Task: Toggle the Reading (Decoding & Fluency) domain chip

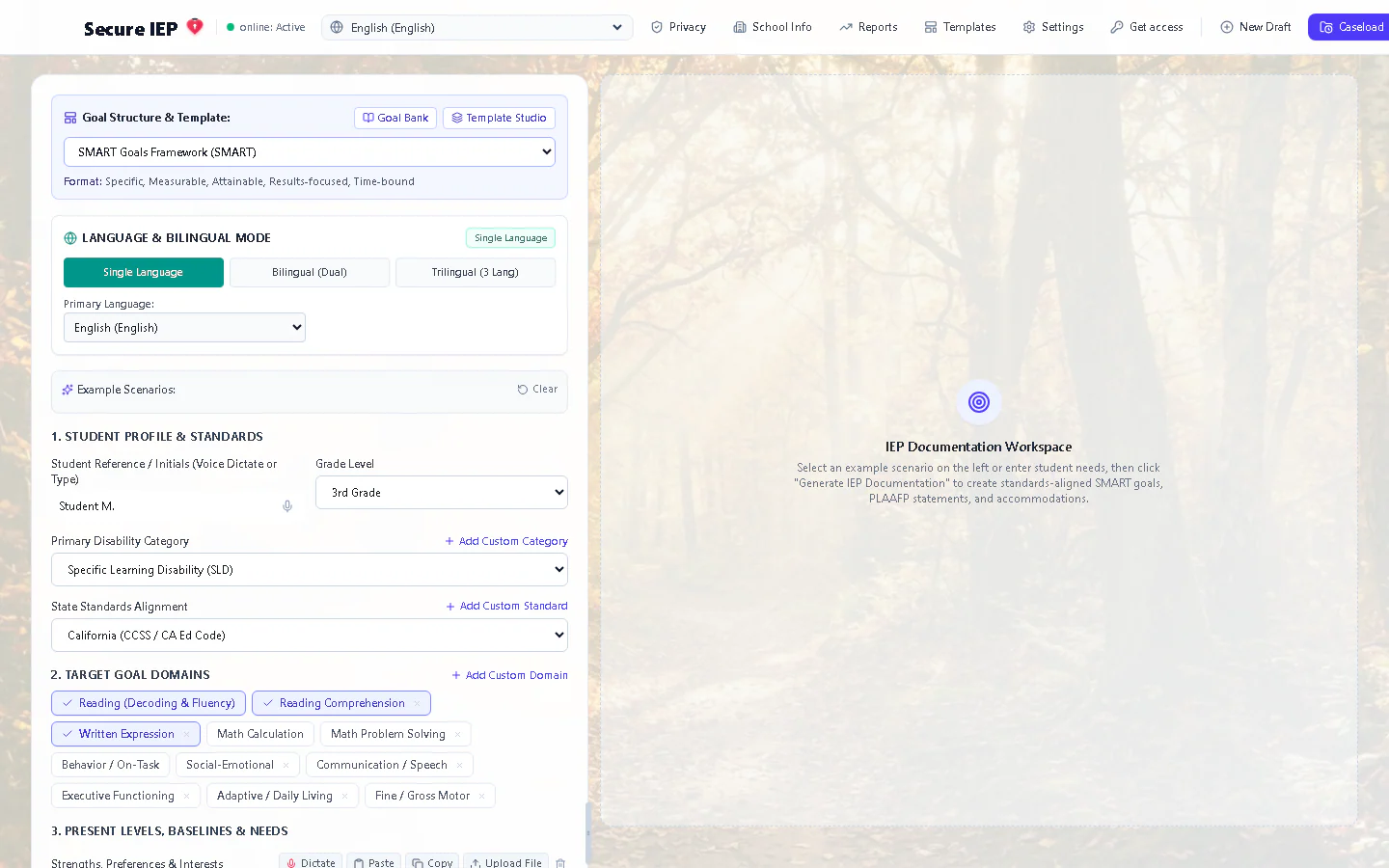Action: click(149, 703)
